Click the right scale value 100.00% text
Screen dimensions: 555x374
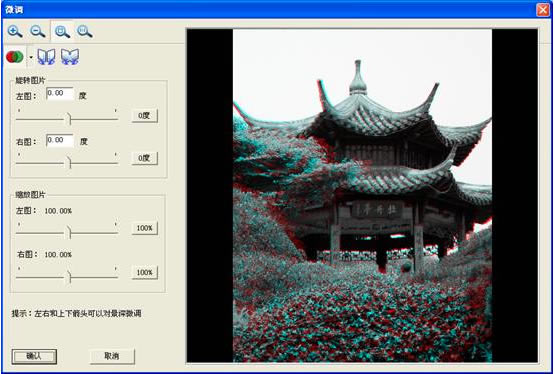point(58,255)
